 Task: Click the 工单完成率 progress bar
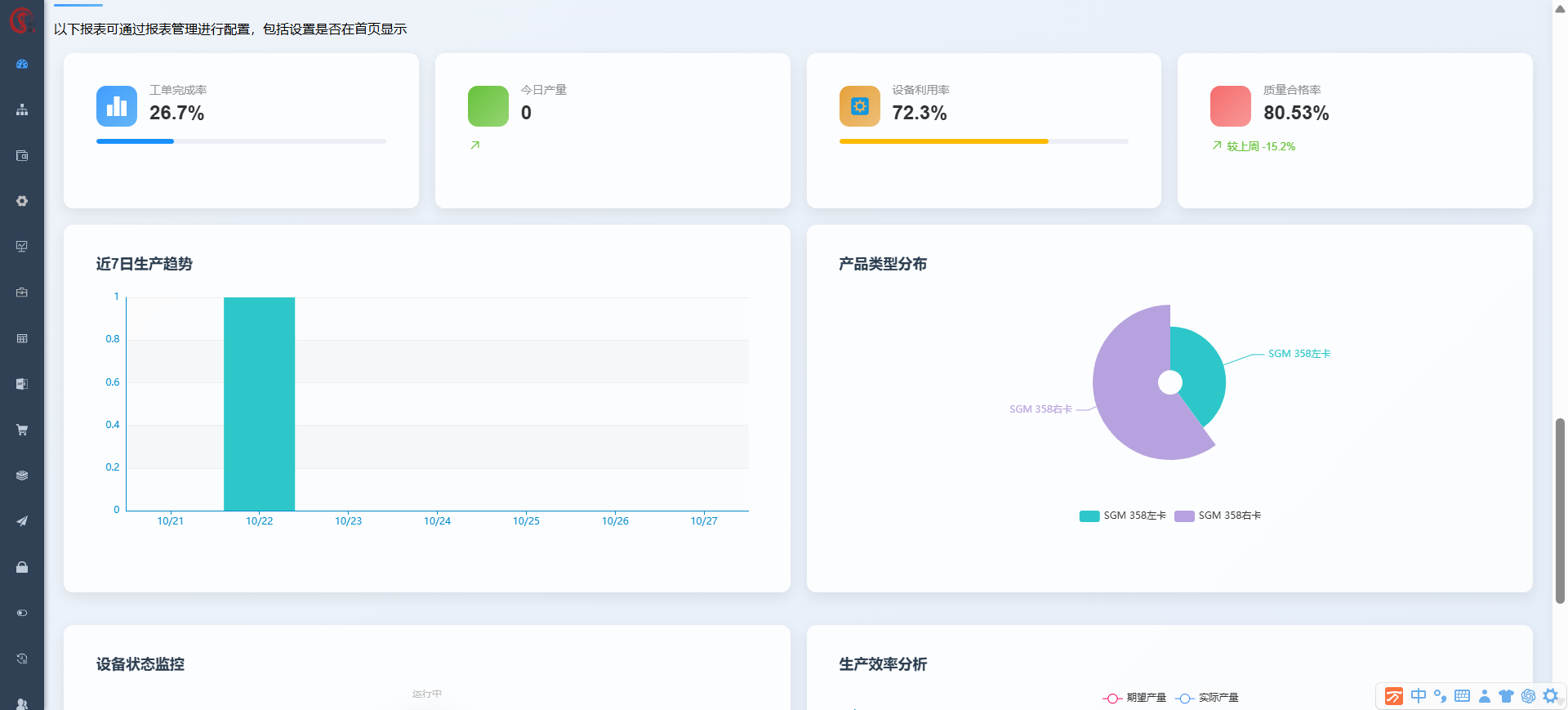pos(241,141)
